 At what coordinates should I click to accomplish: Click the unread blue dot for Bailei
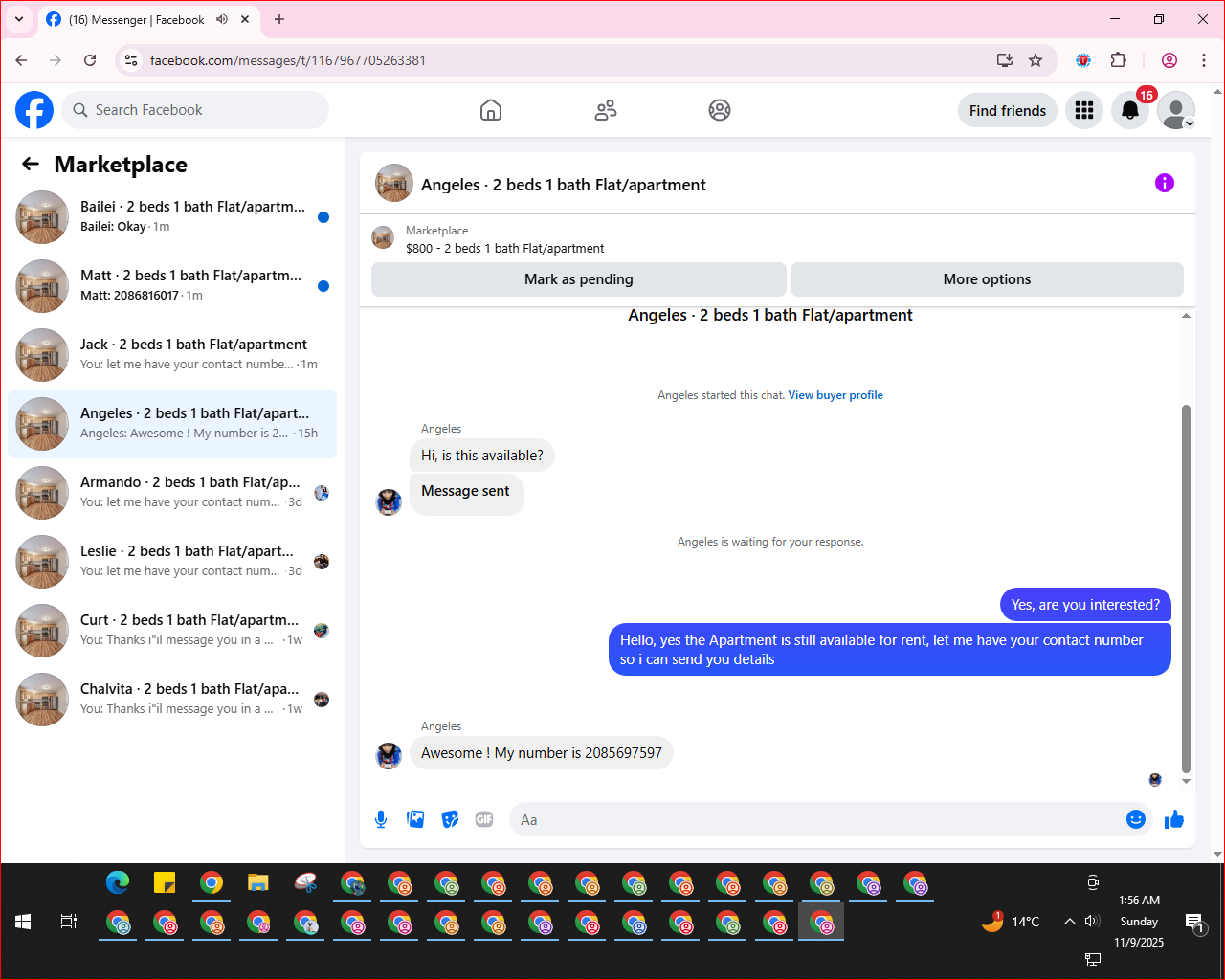click(323, 217)
